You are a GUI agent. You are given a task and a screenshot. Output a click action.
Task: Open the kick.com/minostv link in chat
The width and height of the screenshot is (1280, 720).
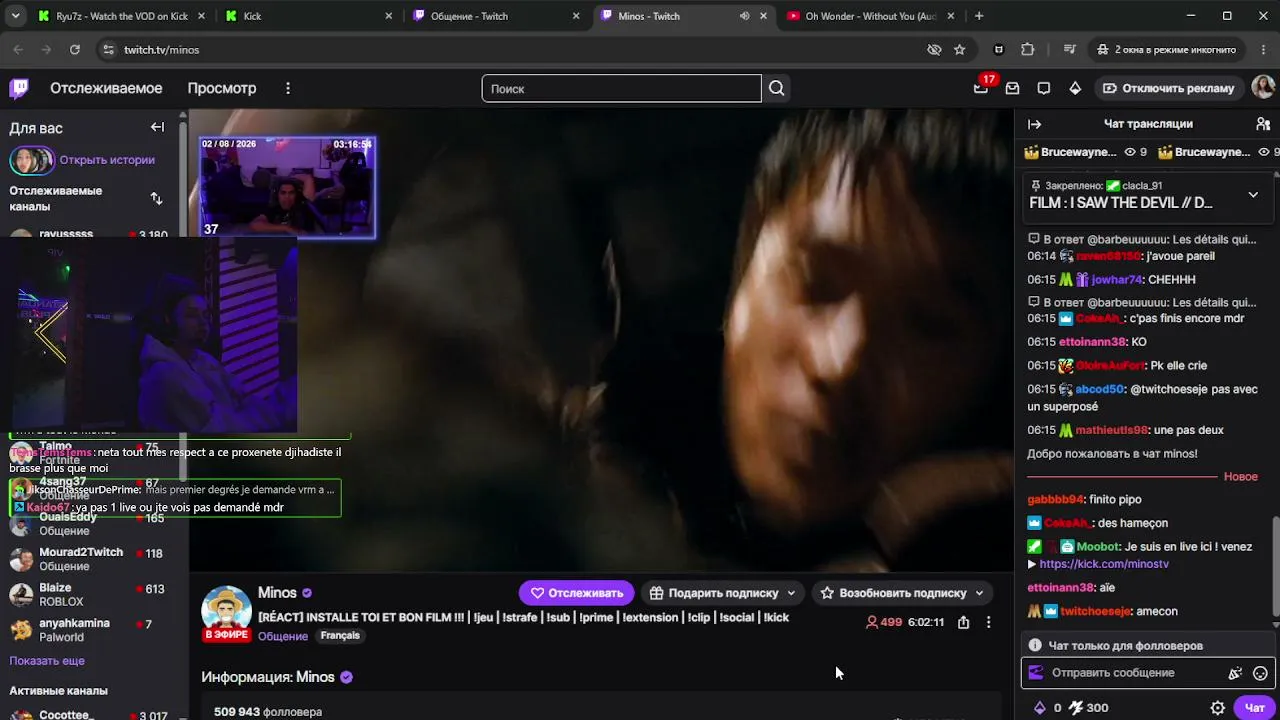1104,564
